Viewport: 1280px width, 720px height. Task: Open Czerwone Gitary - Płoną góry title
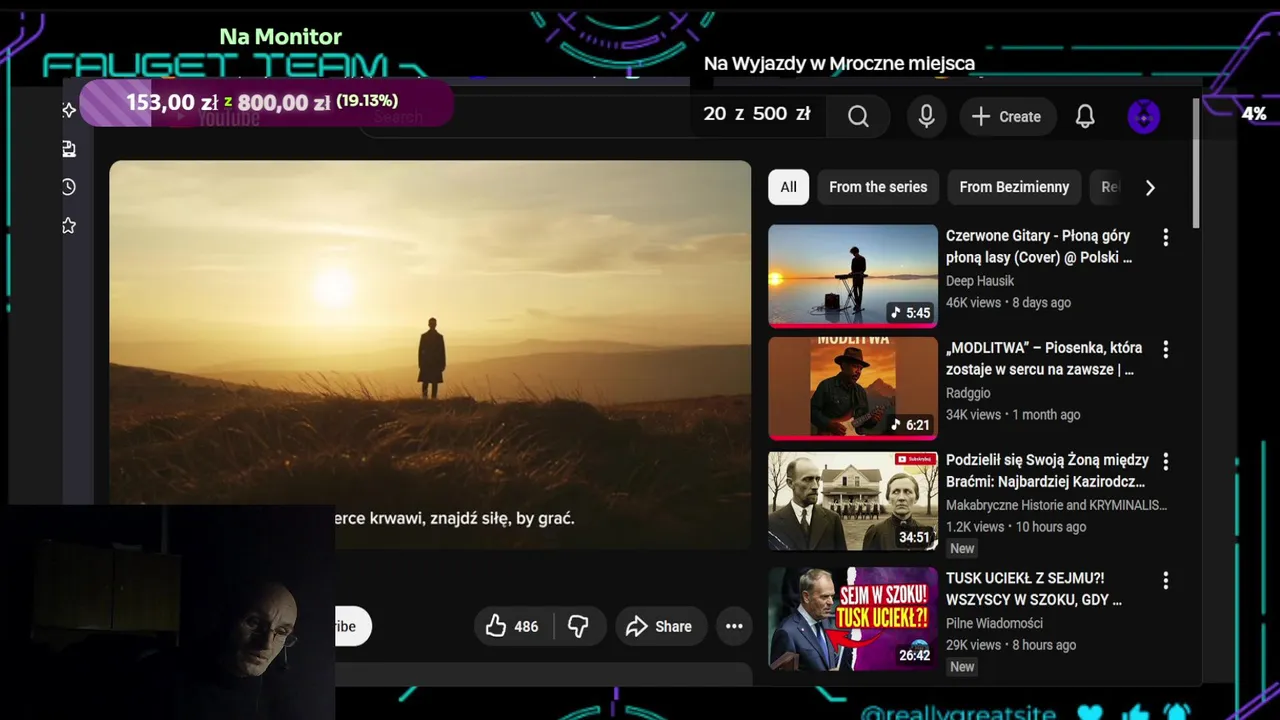click(1039, 247)
